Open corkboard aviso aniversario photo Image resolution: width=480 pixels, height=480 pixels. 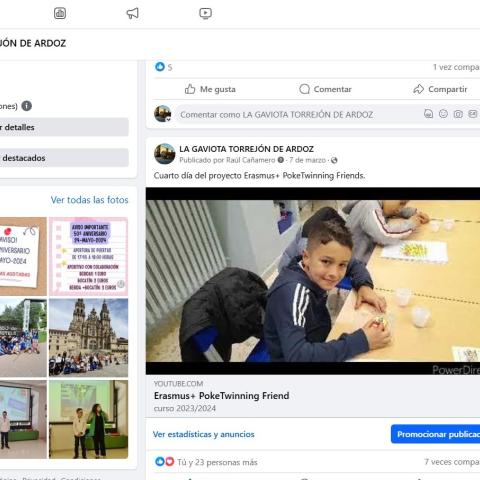coord(23,256)
